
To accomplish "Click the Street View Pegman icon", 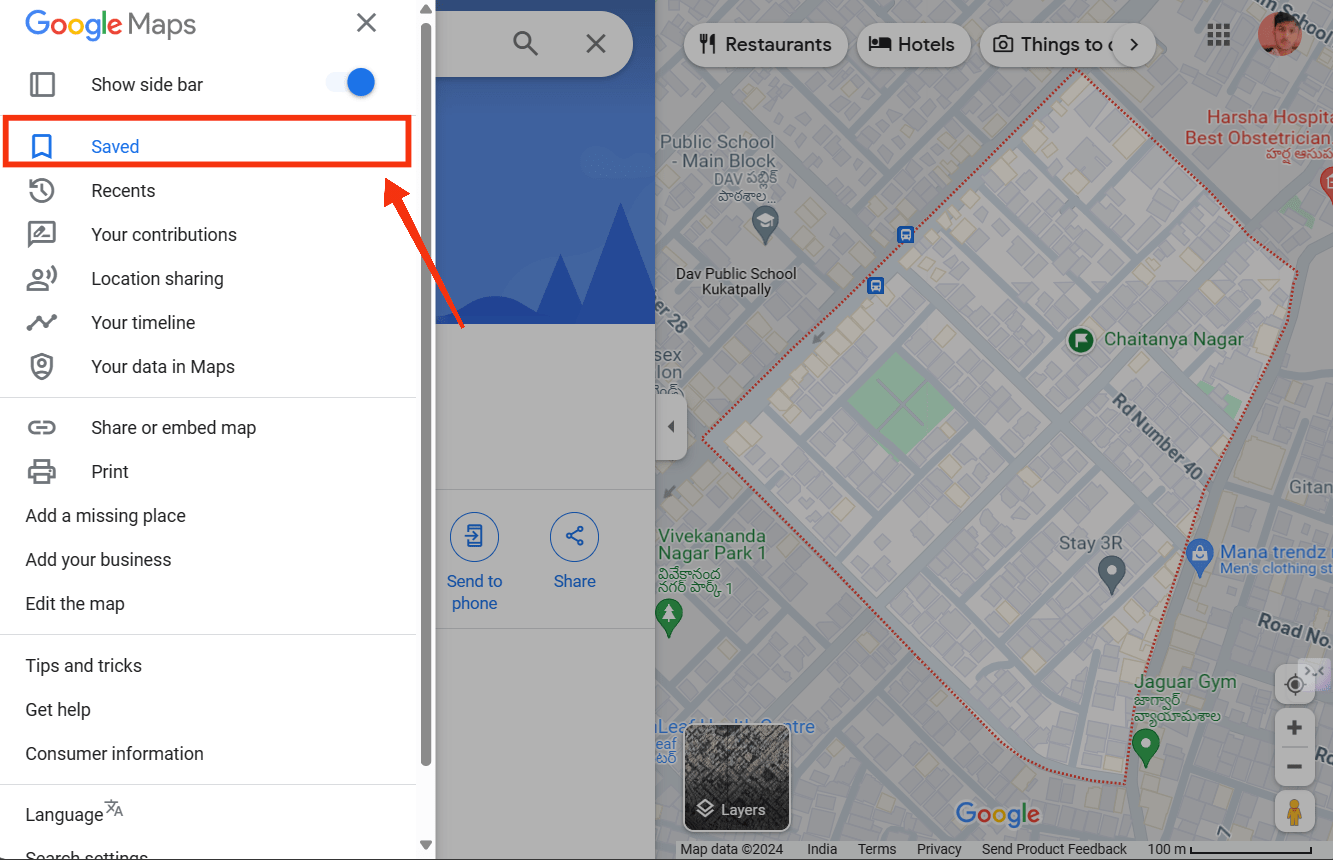I will click(1294, 811).
